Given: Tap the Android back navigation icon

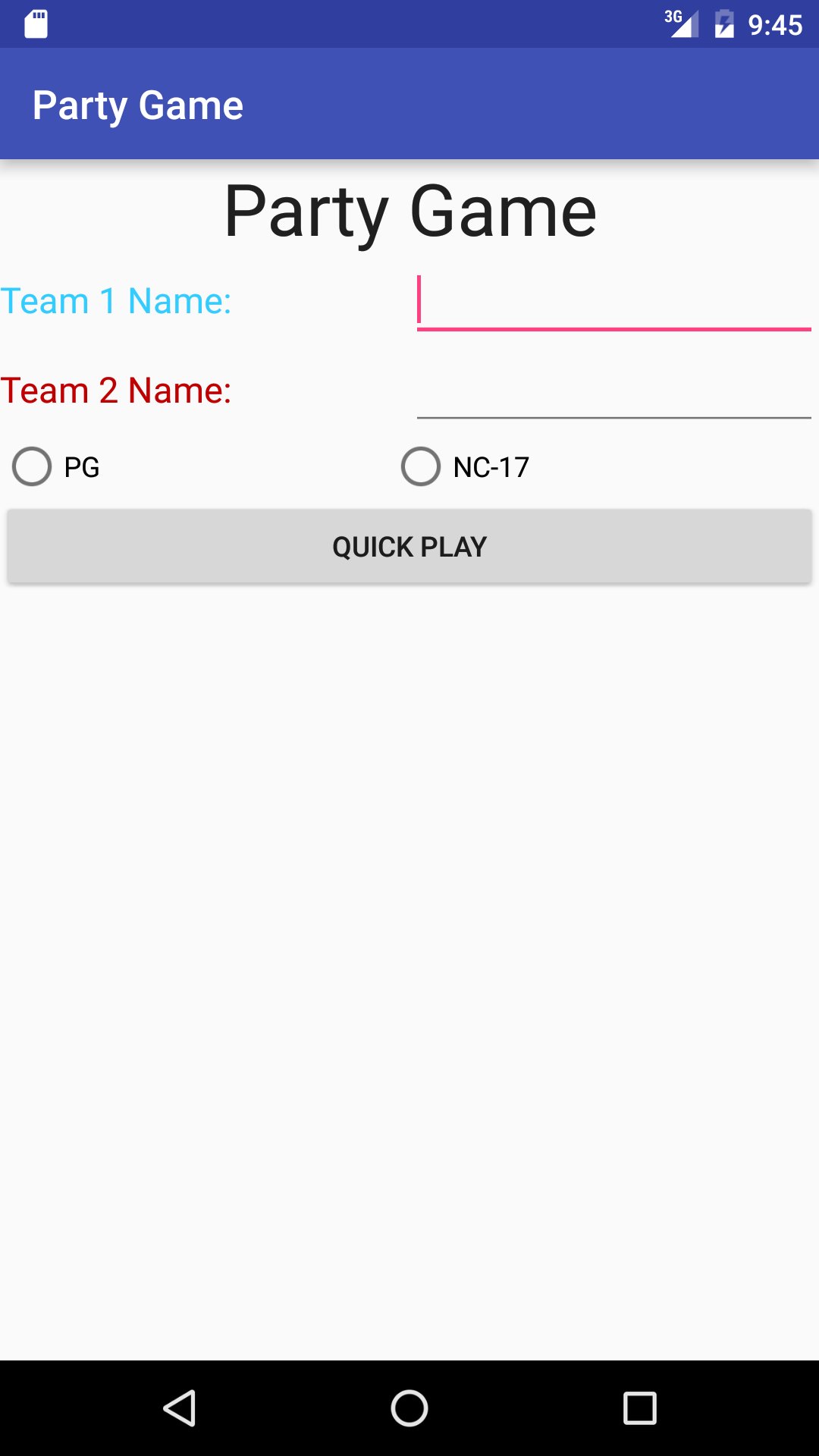Looking at the screenshot, I should click(180, 1408).
